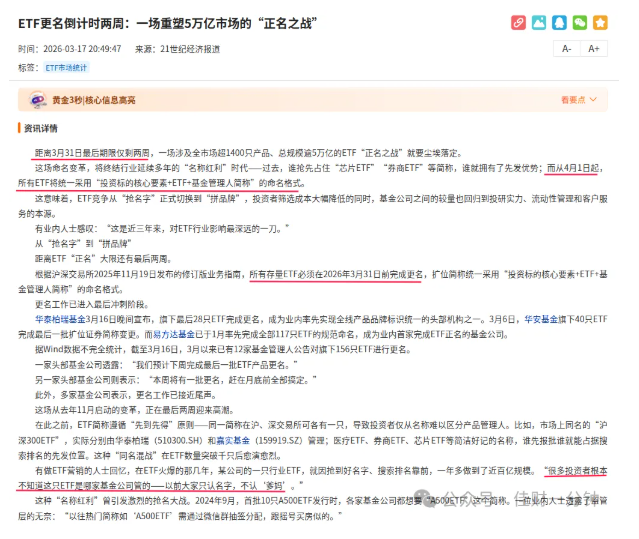Share the article via the green WeChat icon

coord(580,23)
